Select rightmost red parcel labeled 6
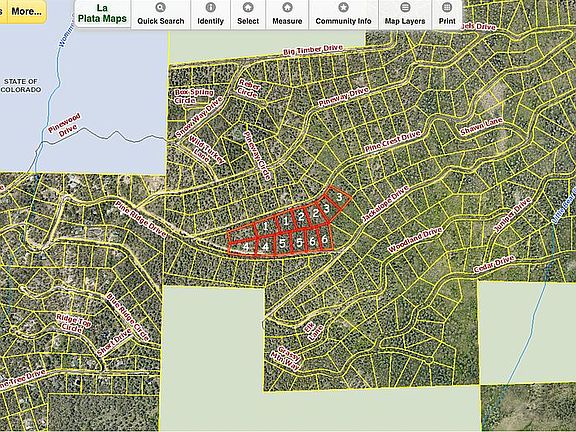 tap(324, 239)
